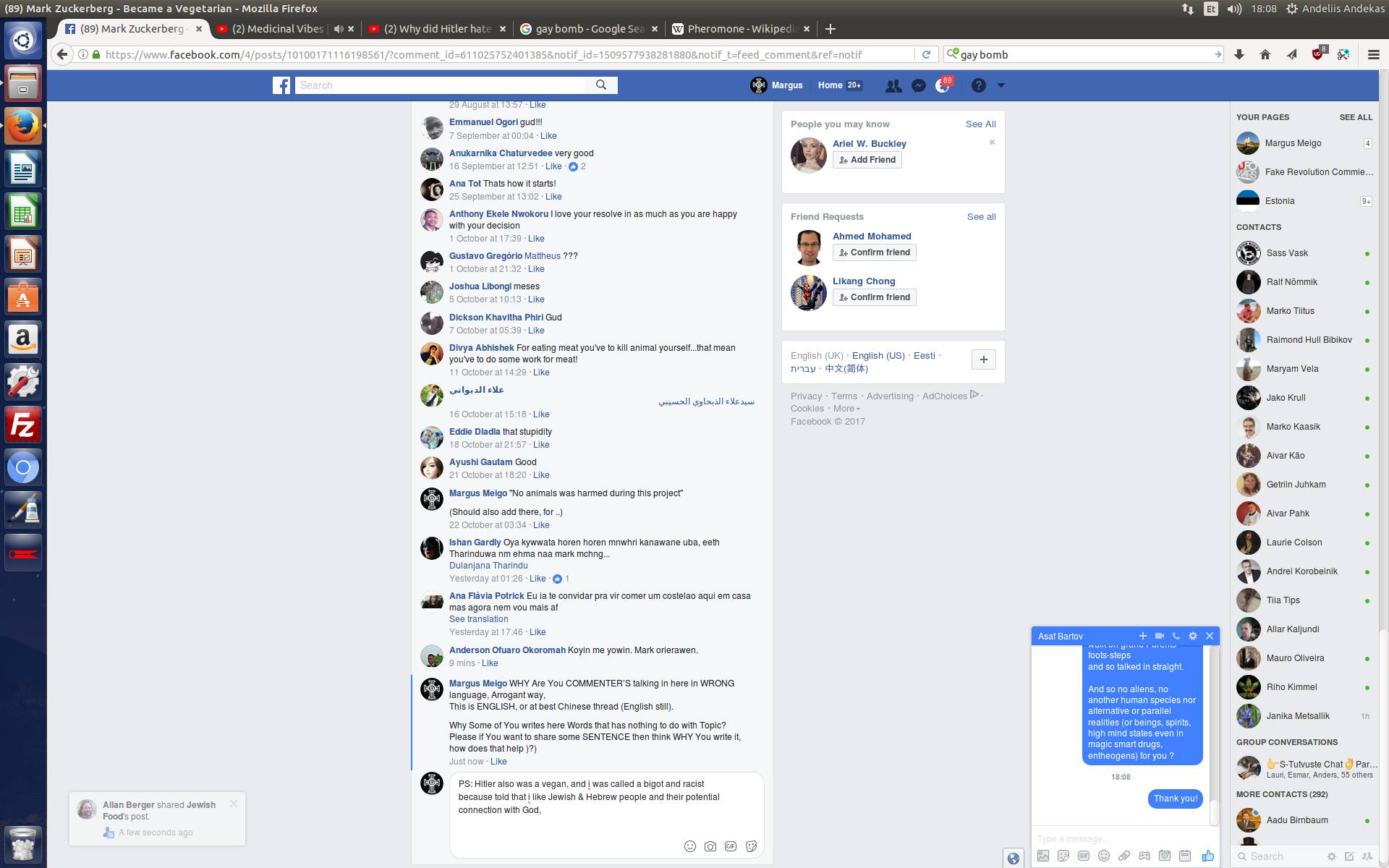Confirm the friend request from Ahmed Mohamed
Screen dimensions: 1389x868
(874, 252)
